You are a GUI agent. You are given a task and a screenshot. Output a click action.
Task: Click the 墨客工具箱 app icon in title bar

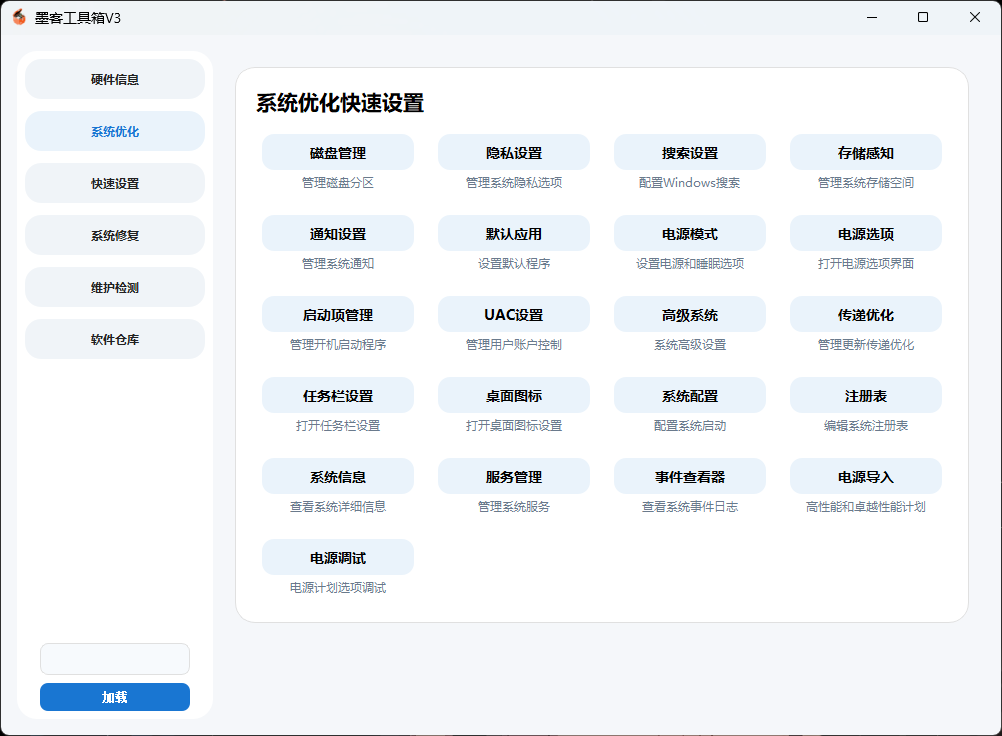point(19,17)
